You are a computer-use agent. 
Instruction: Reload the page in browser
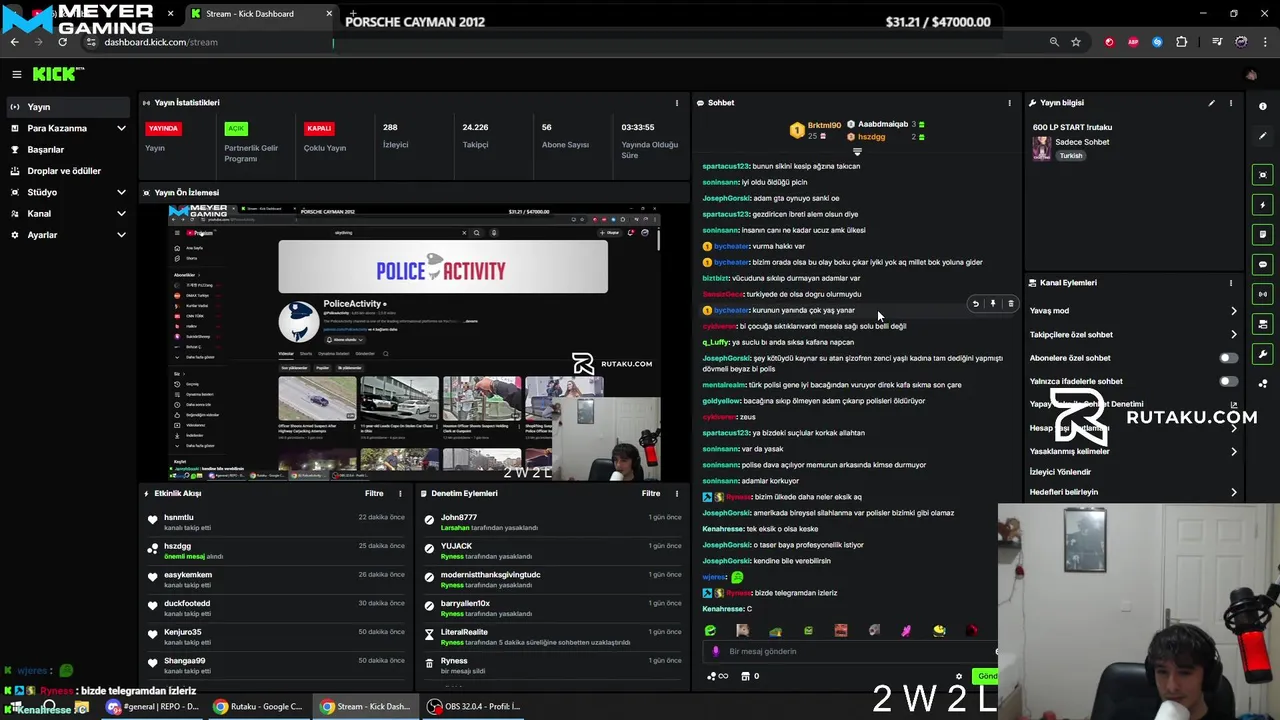pyautogui.click(x=62, y=42)
